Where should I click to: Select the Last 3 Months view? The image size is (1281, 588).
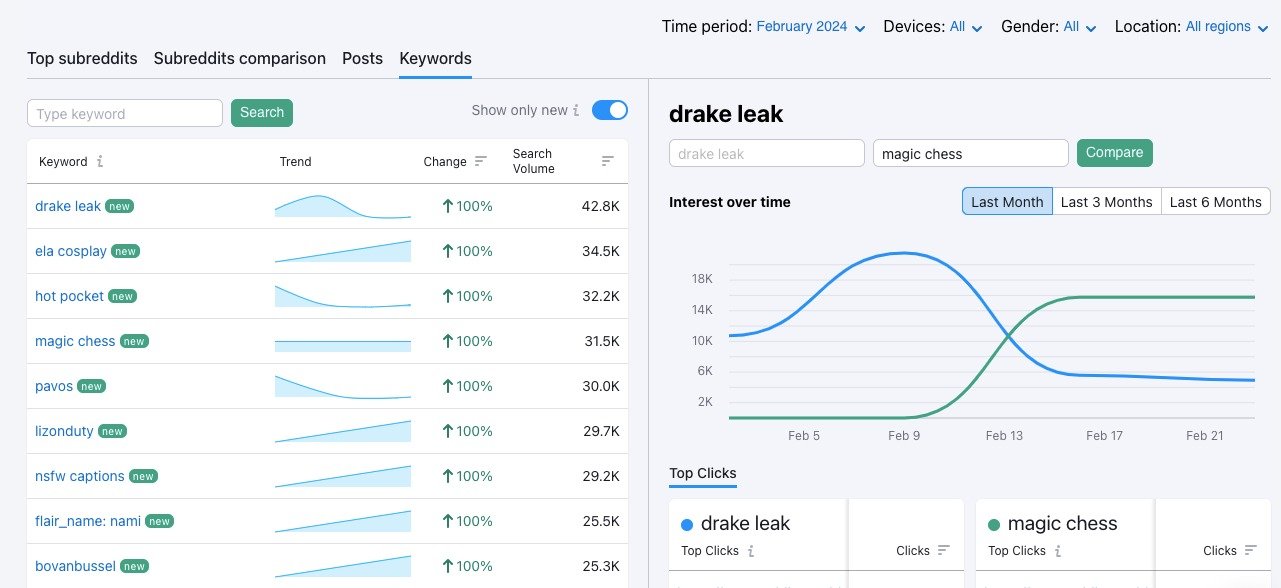point(1106,201)
